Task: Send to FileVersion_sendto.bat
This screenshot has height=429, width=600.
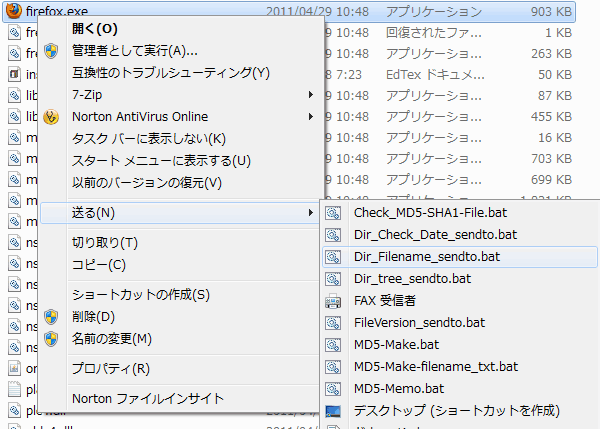Action: point(419,323)
